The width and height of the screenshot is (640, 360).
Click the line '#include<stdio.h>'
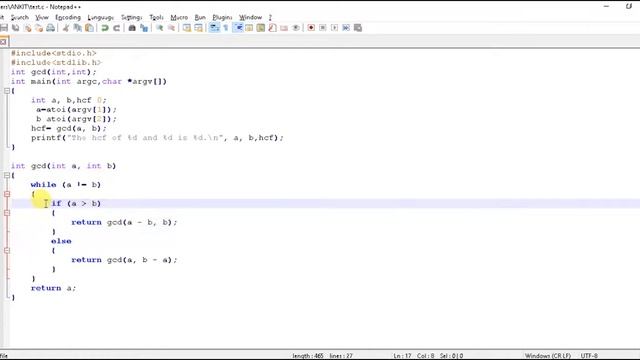tap(53, 53)
